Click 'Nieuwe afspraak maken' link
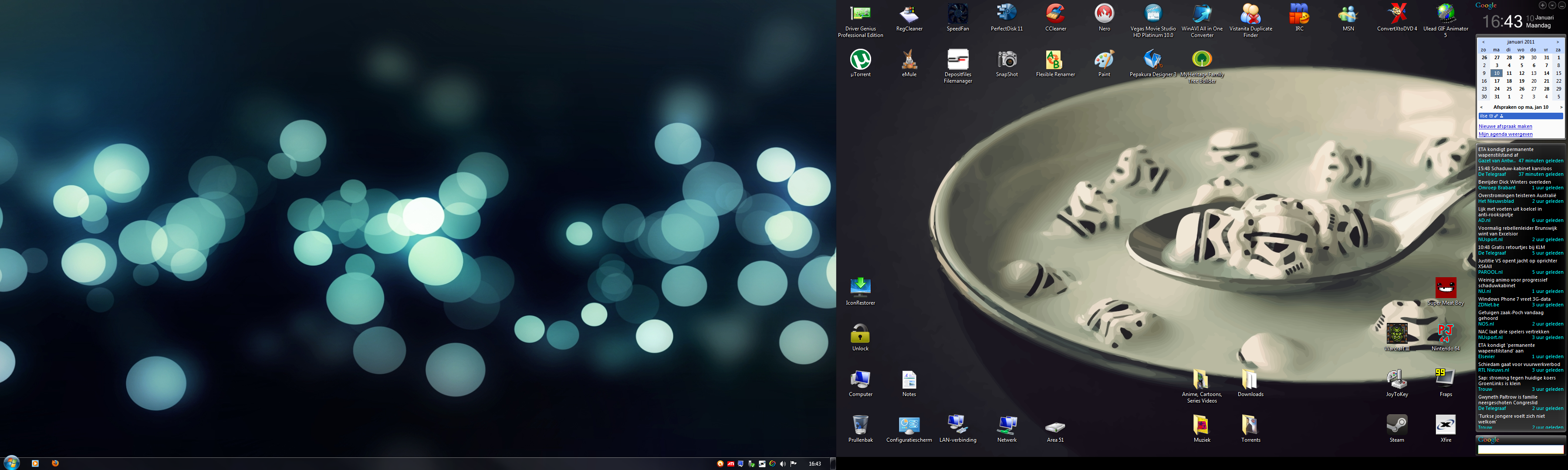The width and height of the screenshot is (1568, 470). [x=1505, y=127]
